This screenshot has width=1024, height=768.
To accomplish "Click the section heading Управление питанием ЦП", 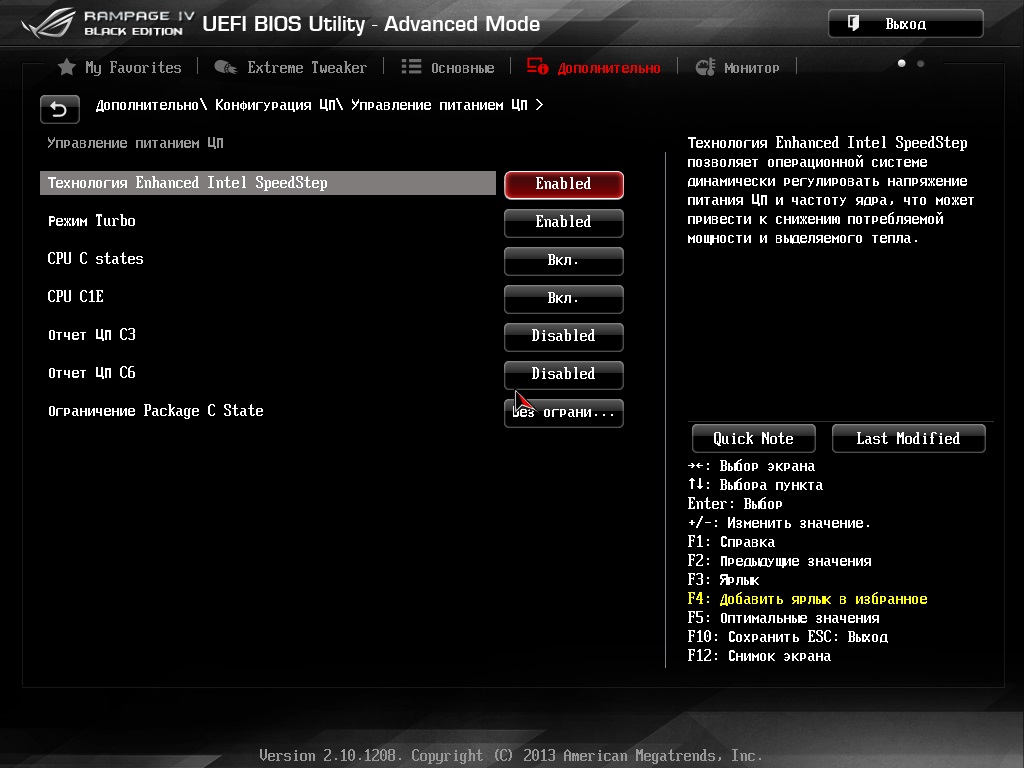I will coord(135,143).
